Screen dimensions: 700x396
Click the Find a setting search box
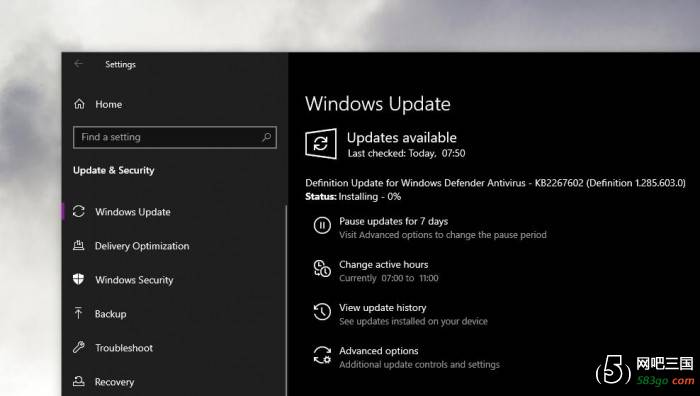pyautogui.click(x=175, y=137)
